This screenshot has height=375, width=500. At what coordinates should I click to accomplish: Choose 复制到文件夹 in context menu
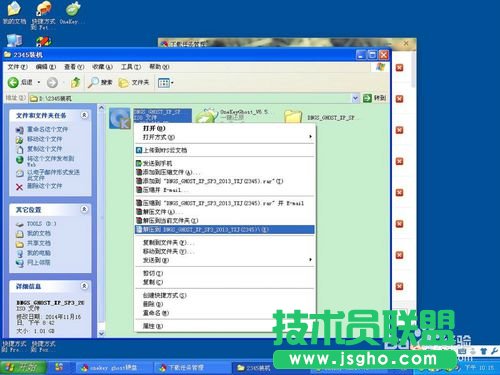tap(224, 242)
